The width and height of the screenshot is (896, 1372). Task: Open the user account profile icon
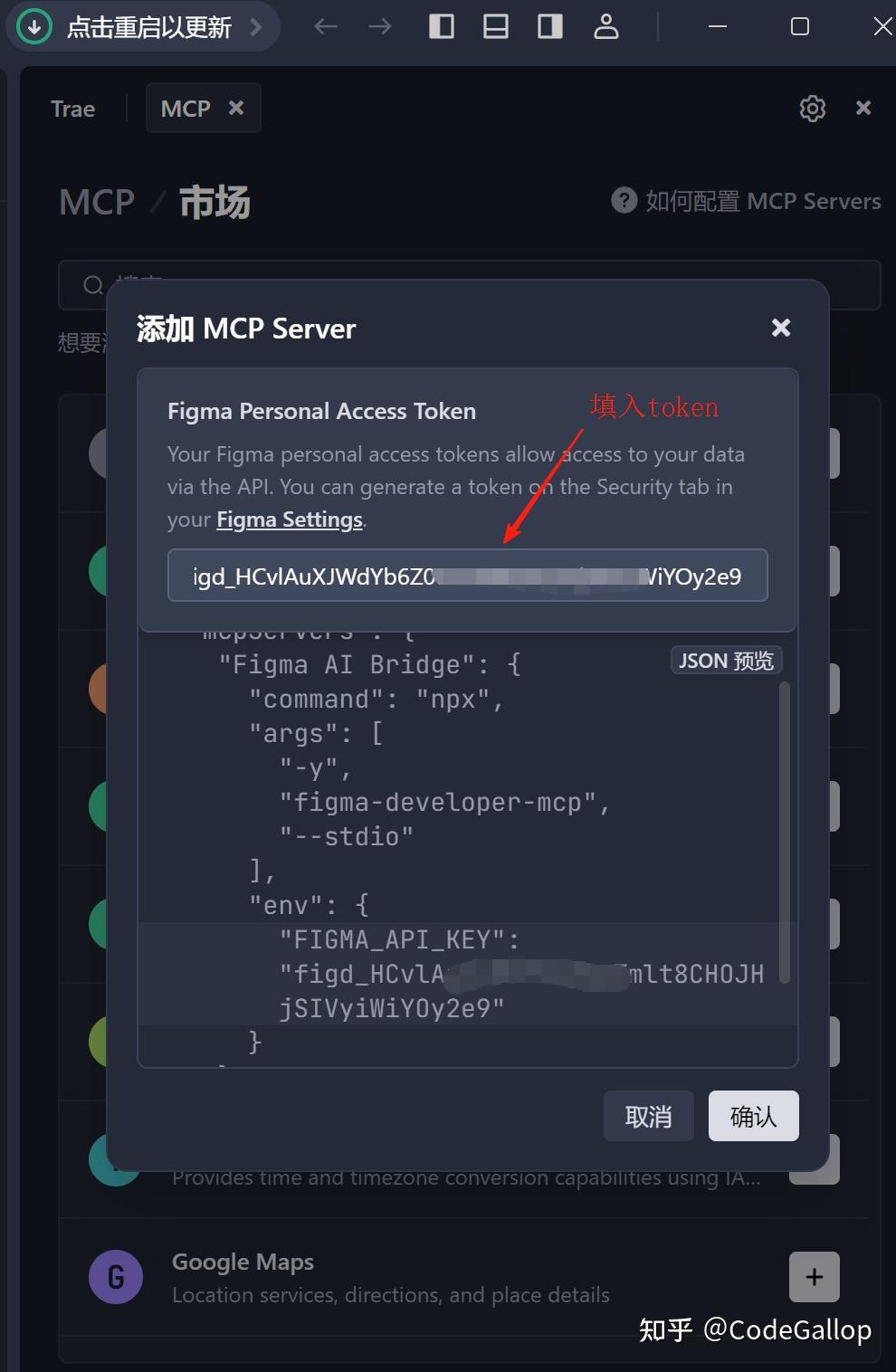(x=605, y=27)
